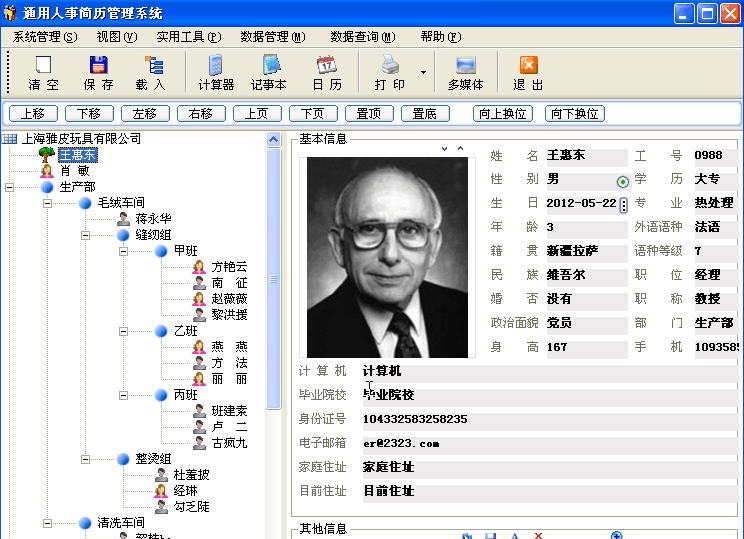
Task: Open the 数据查询(M) menu
Action: point(363,37)
